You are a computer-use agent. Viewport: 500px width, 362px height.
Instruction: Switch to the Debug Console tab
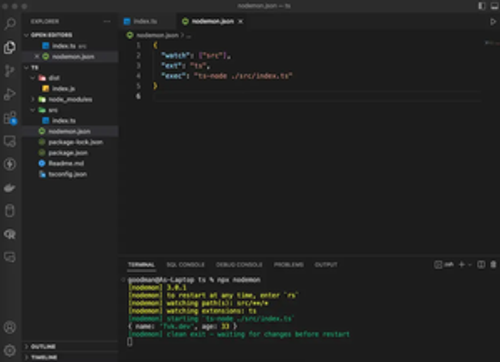click(239, 265)
